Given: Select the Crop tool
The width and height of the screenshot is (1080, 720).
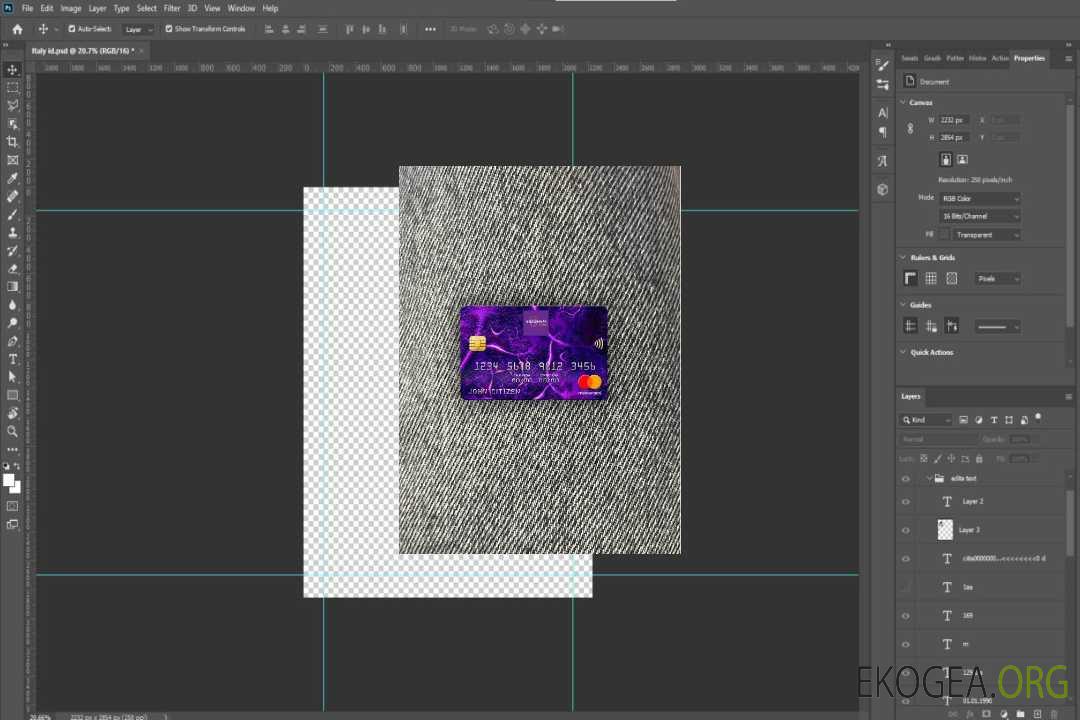Looking at the screenshot, I should [12, 142].
